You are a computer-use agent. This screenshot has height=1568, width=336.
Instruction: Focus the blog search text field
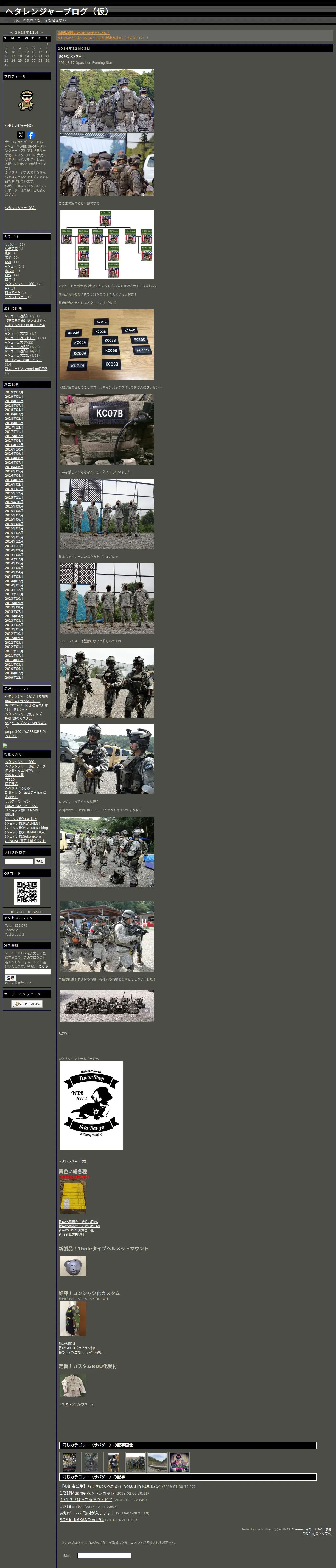click(19, 861)
